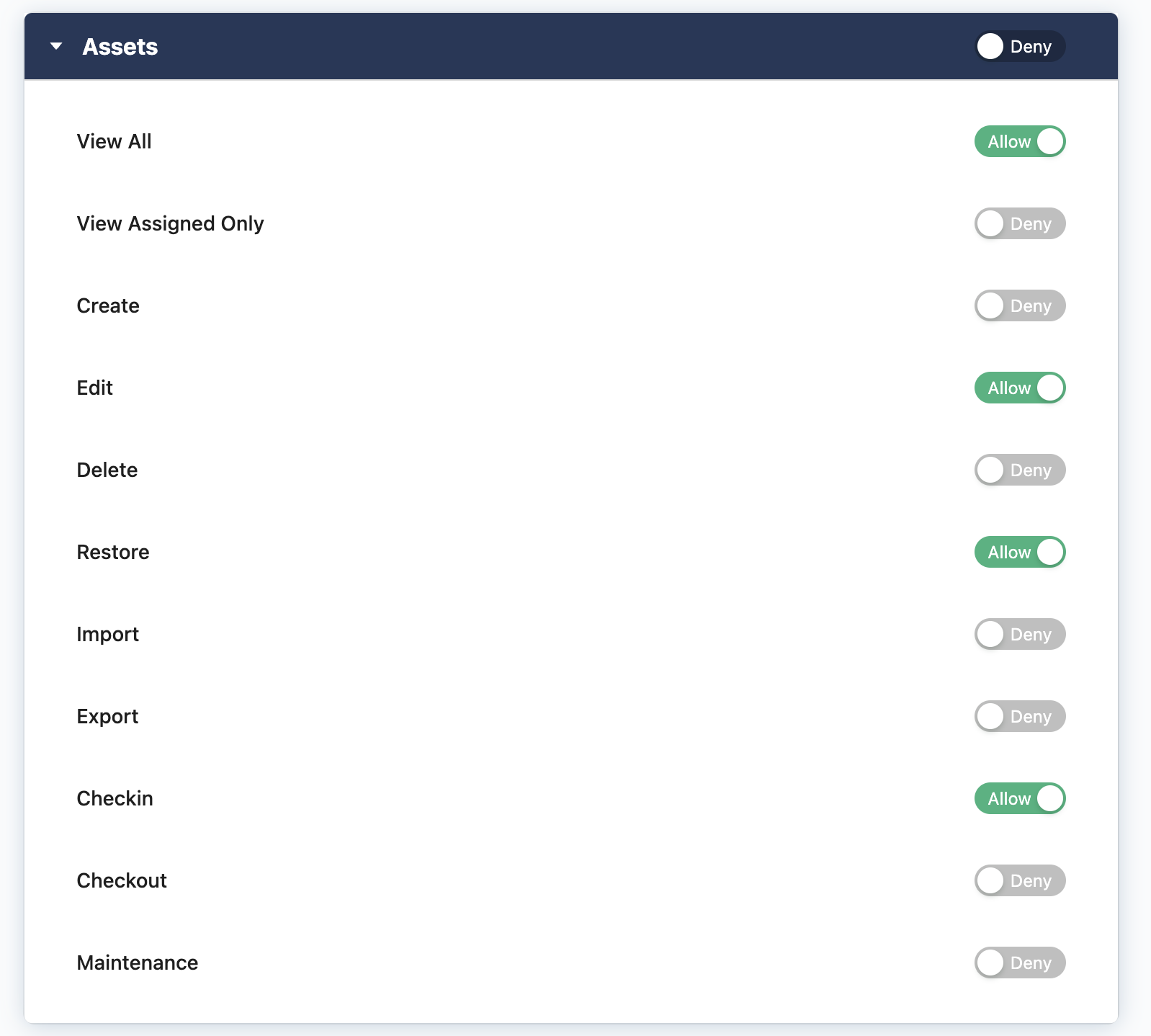Viewport: 1151px width, 1036px height.
Task: Switch off the Restore permission
Action: [1019, 553]
